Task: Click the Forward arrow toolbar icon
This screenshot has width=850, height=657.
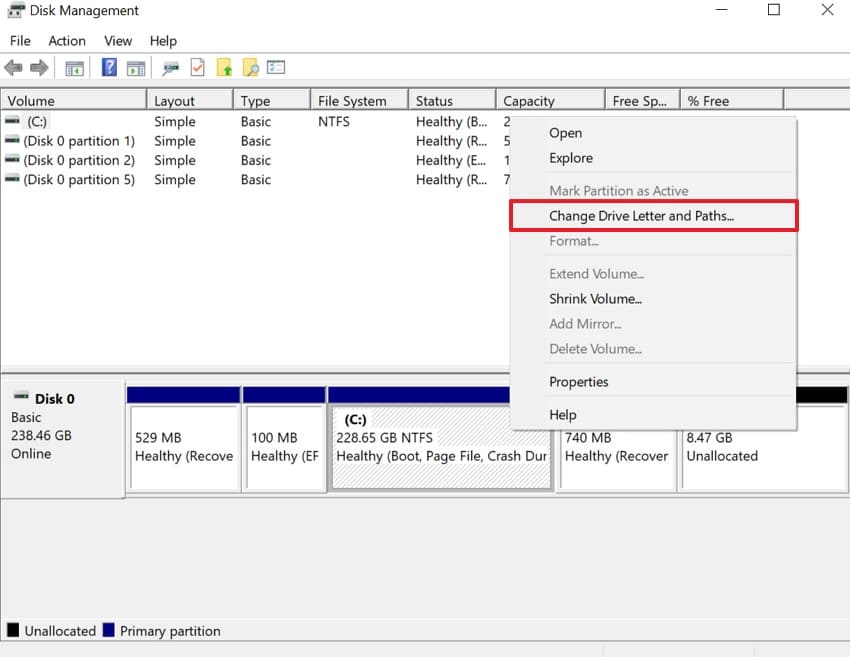Action: coord(39,68)
